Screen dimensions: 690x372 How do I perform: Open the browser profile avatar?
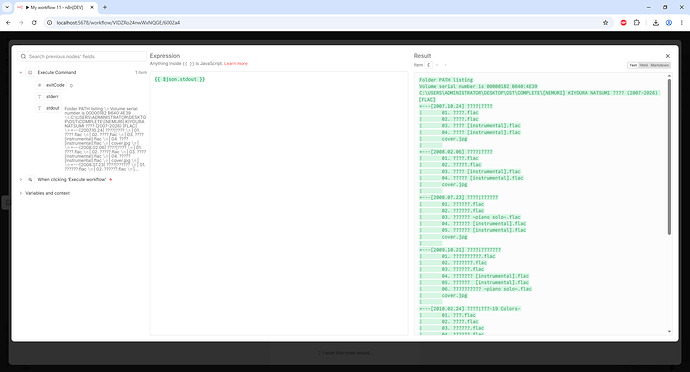point(668,22)
